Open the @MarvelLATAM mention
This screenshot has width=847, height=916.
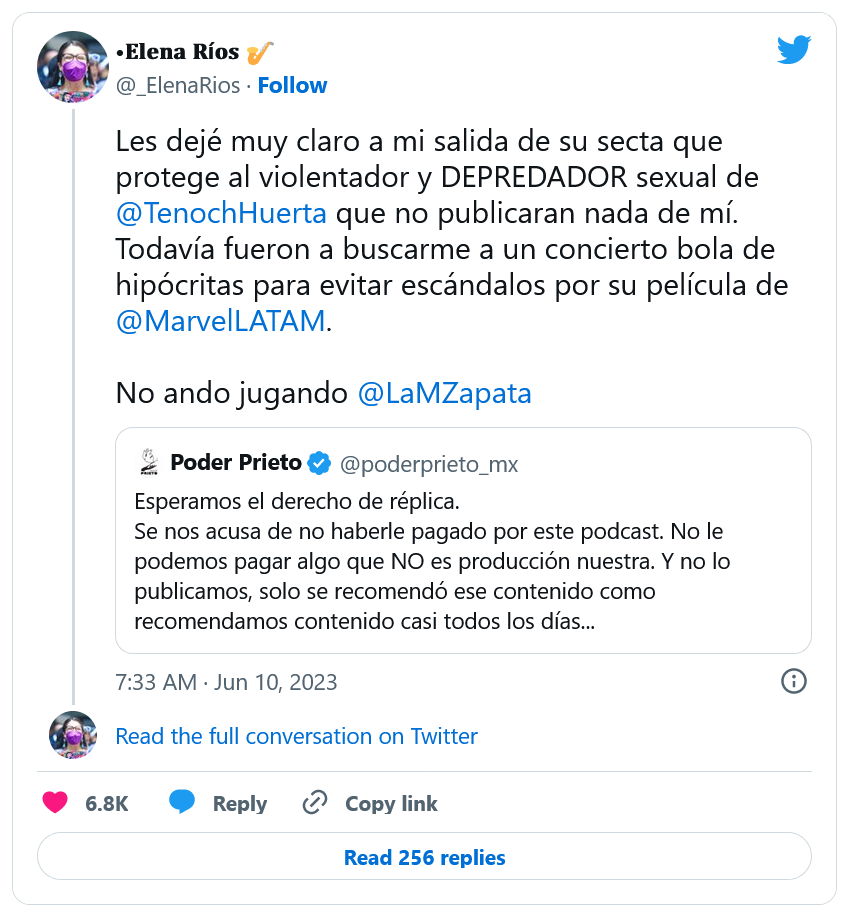coord(220,321)
